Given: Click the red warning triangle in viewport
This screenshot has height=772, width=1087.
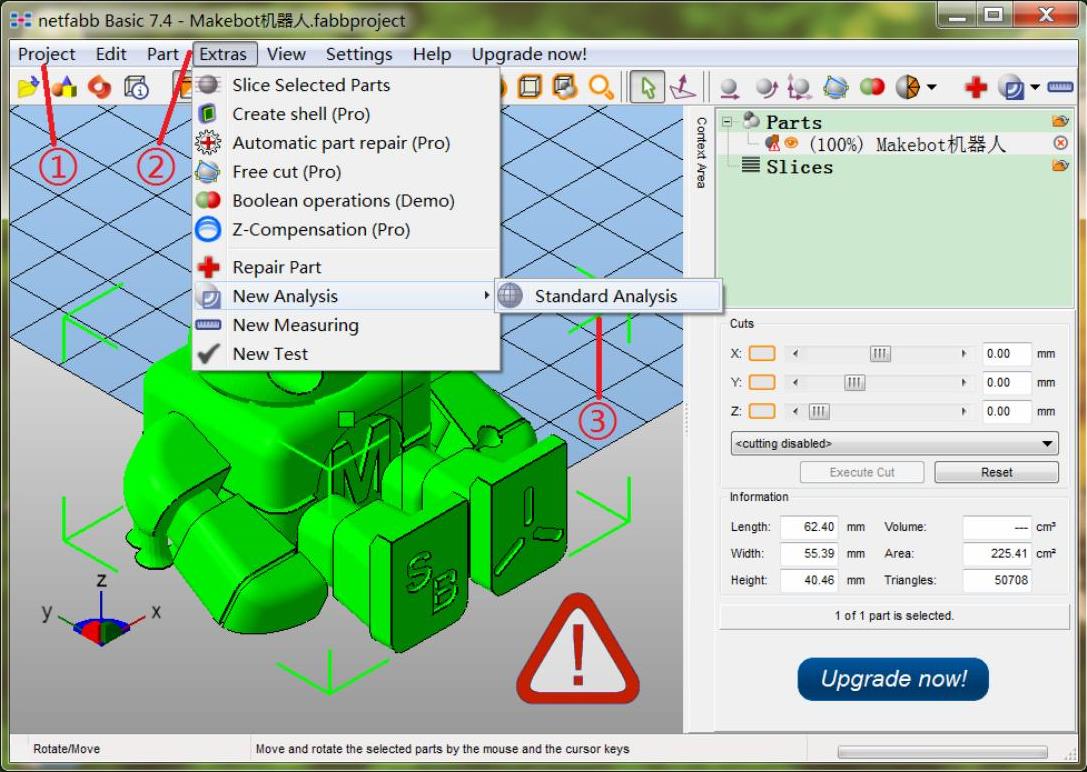Looking at the screenshot, I should pyautogui.click(x=577, y=652).
